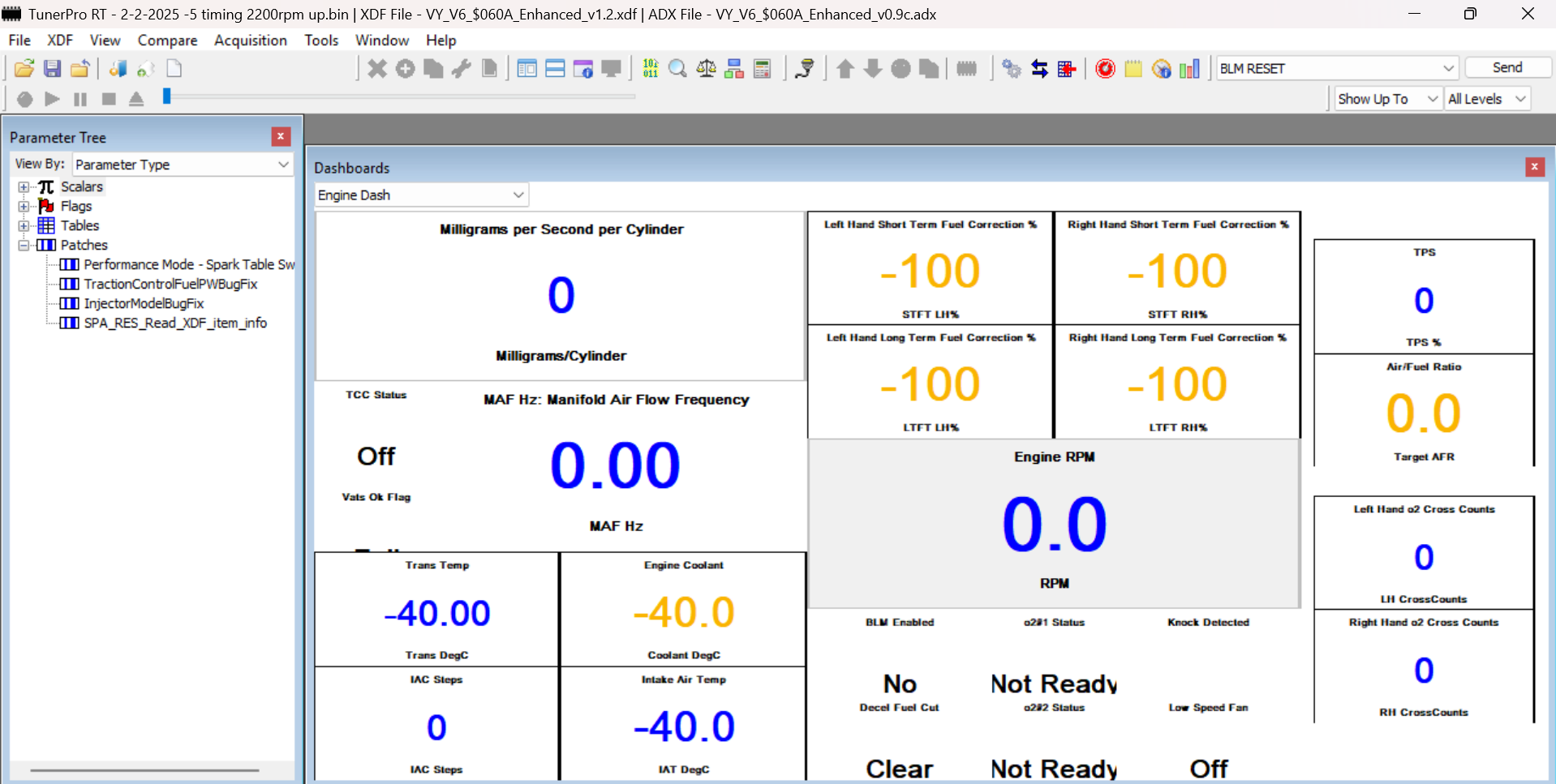Screen dimensions: 1556x784
Task: Click the colored bar chart histogram icon
Action: tap(1189, 69)
